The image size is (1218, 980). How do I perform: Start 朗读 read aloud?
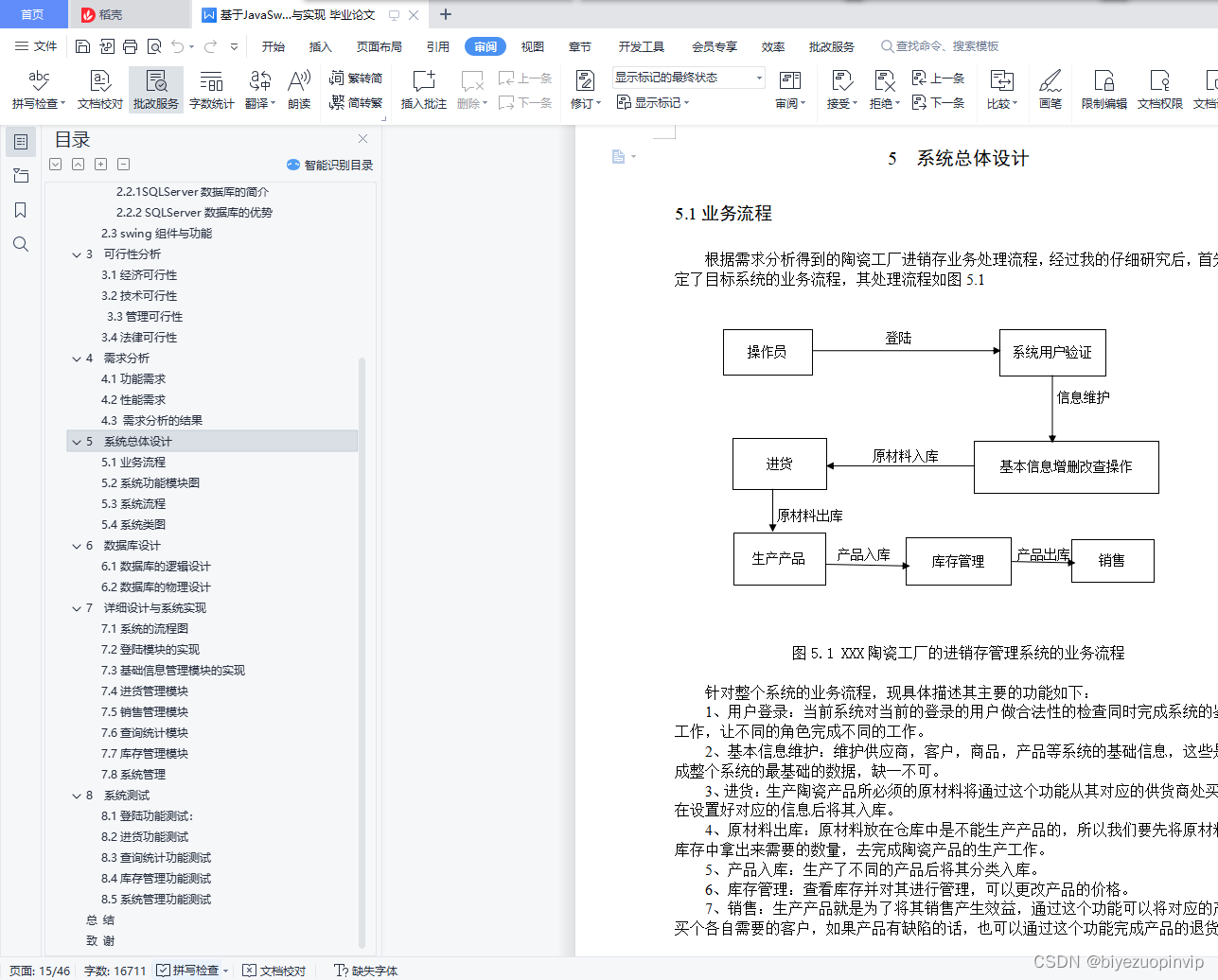[x=299, y=90]
